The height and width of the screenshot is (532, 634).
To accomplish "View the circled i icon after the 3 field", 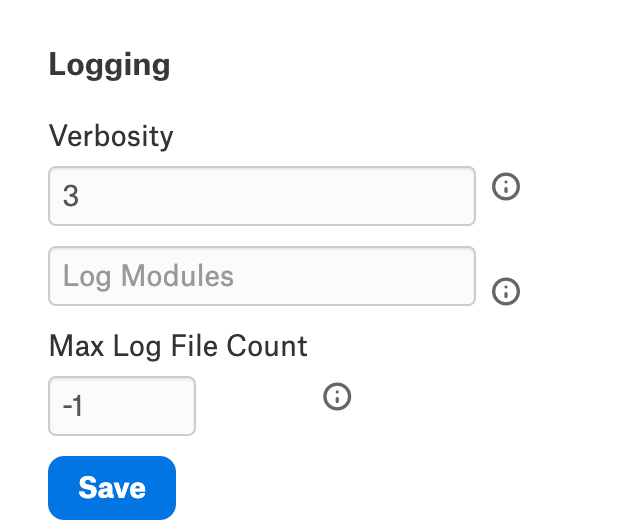I will pos(505,186).
